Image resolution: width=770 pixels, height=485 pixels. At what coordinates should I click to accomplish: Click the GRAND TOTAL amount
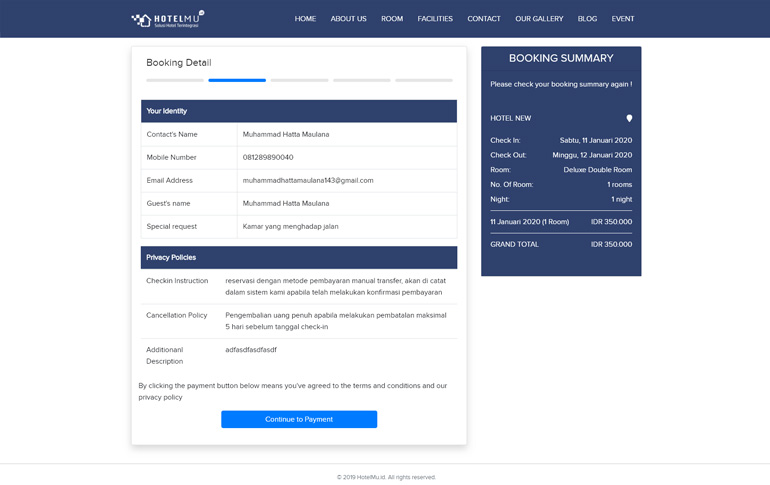coord(611,244)
